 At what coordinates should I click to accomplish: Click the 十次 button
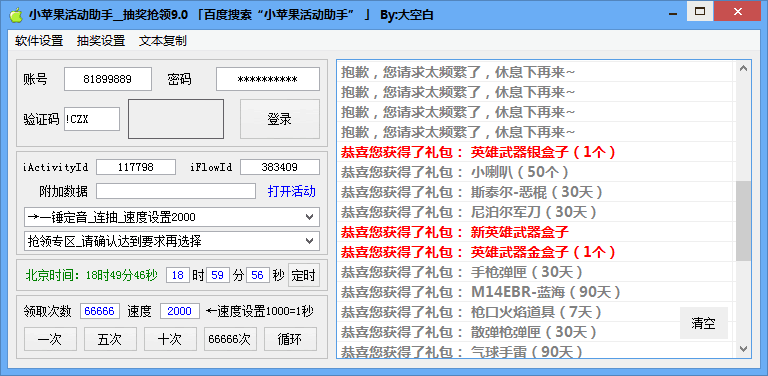[x=170, y=339]
